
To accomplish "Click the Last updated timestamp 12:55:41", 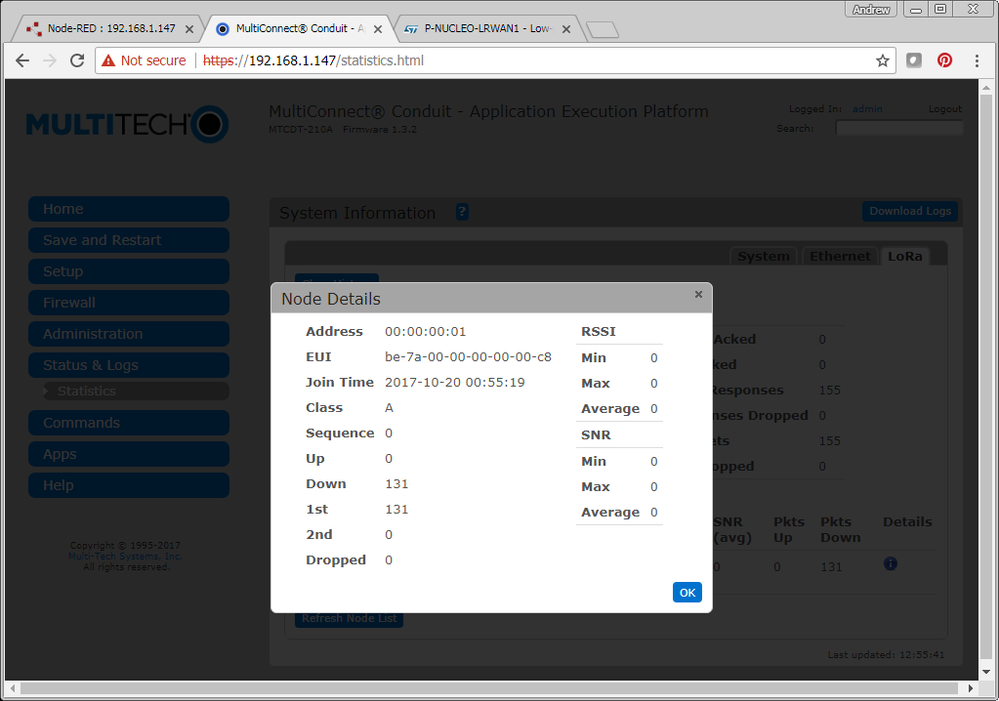I will [x=921, y=654].
